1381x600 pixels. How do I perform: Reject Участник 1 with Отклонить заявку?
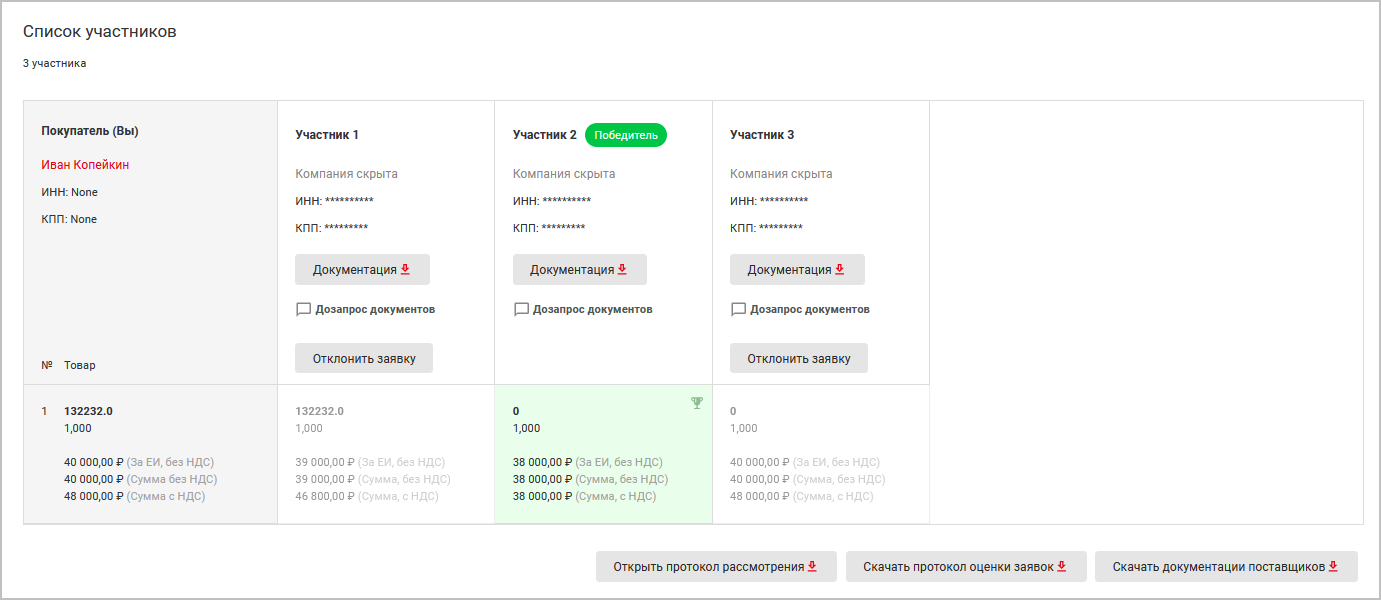click(364, 358)
